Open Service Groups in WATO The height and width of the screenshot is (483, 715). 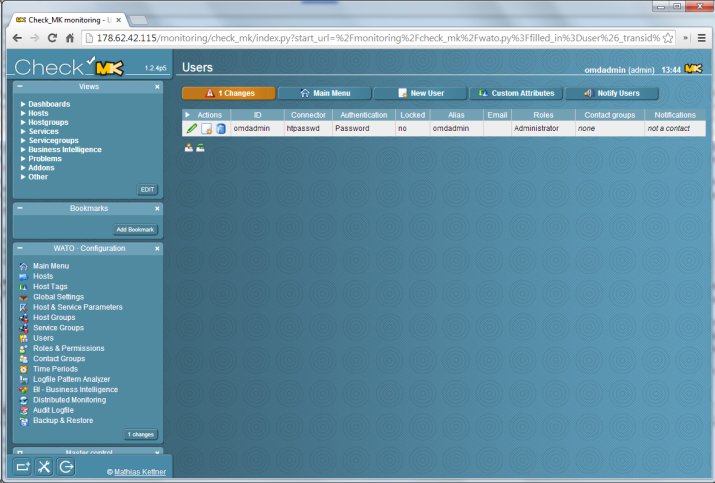[x=58, y=328]
